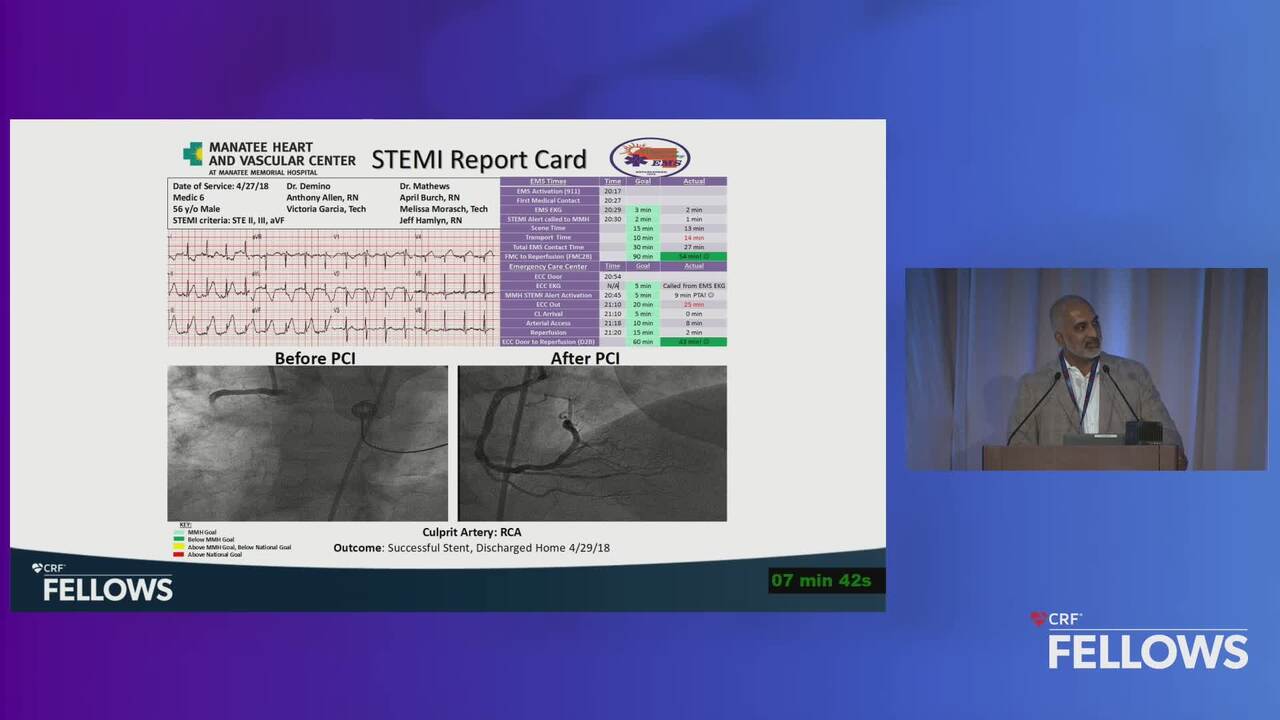The height and width of the screenshot is (720, 1280).
Task: Click the "STEMI Report Card" title
Action: [479, 159]
